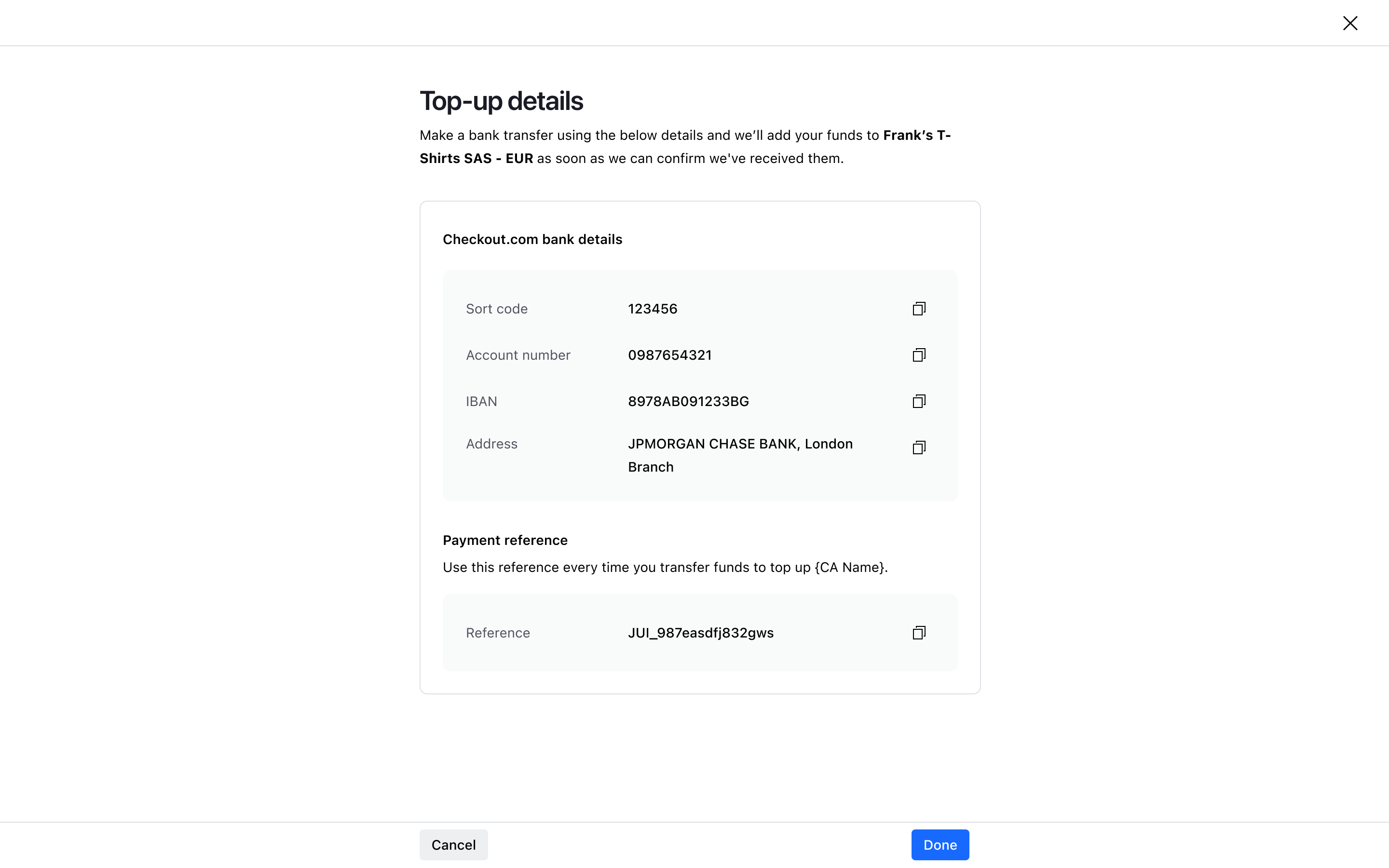The height and width of the screenshot is (868, 1389).
Task: Click 'Use this reference every time' text
Action: (665, 567)
